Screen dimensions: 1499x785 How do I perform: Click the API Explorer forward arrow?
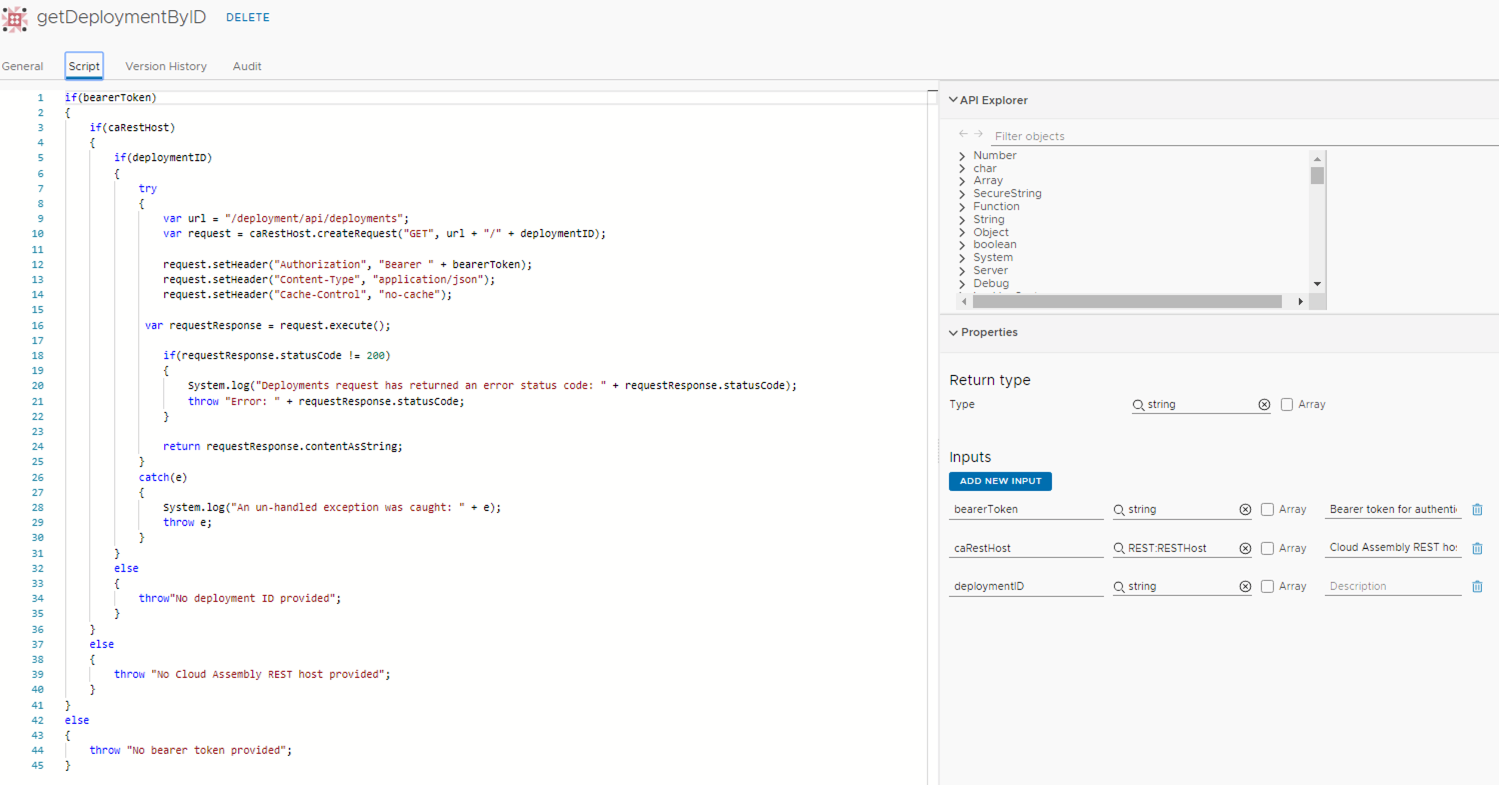978,134
